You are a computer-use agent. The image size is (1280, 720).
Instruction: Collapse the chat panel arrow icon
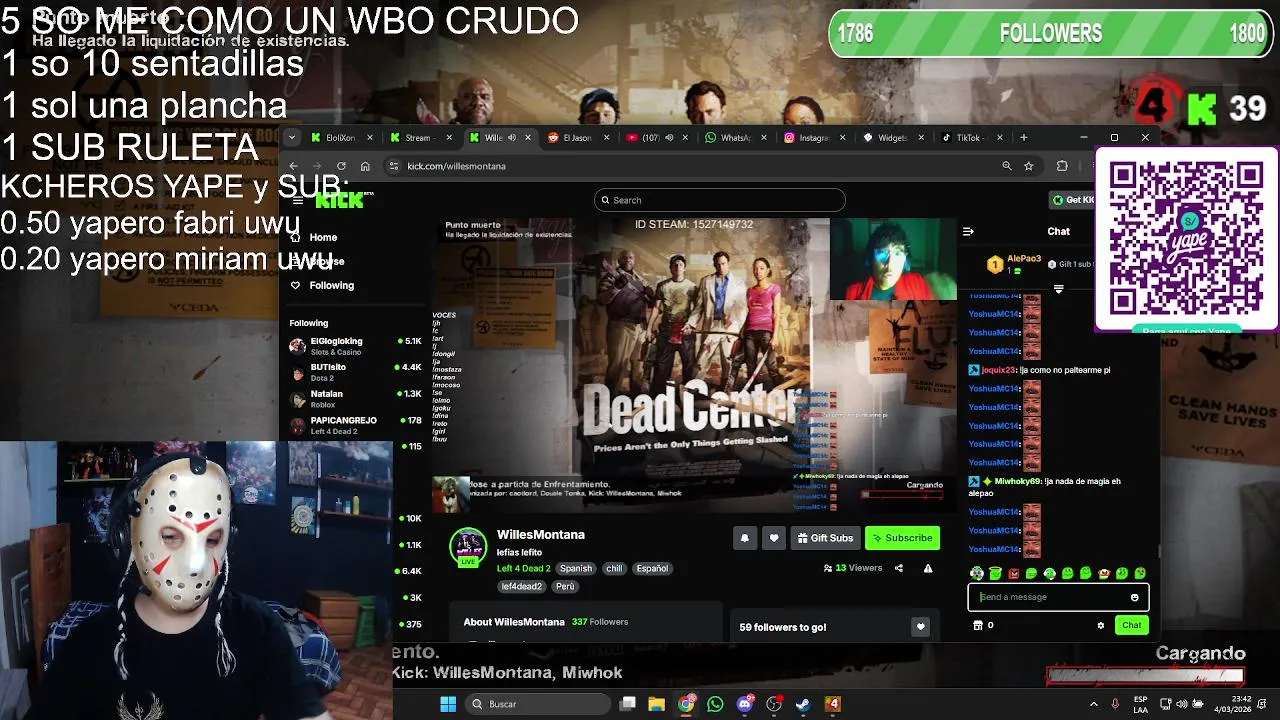tap(968, 231)
